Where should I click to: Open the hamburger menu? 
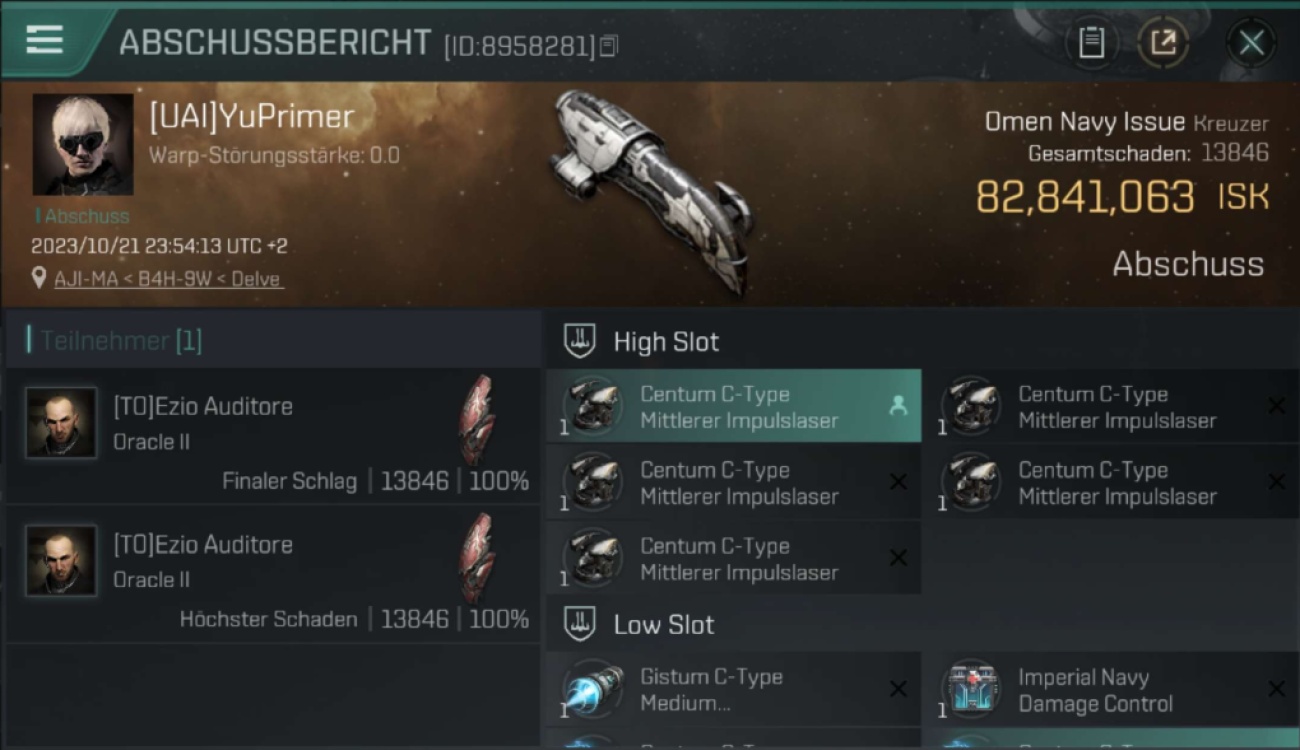point(45,40)
